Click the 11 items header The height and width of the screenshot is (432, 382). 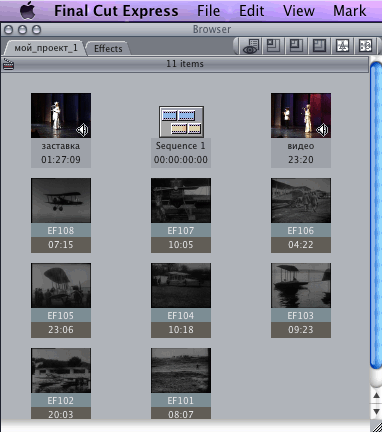tap(185, 64)
